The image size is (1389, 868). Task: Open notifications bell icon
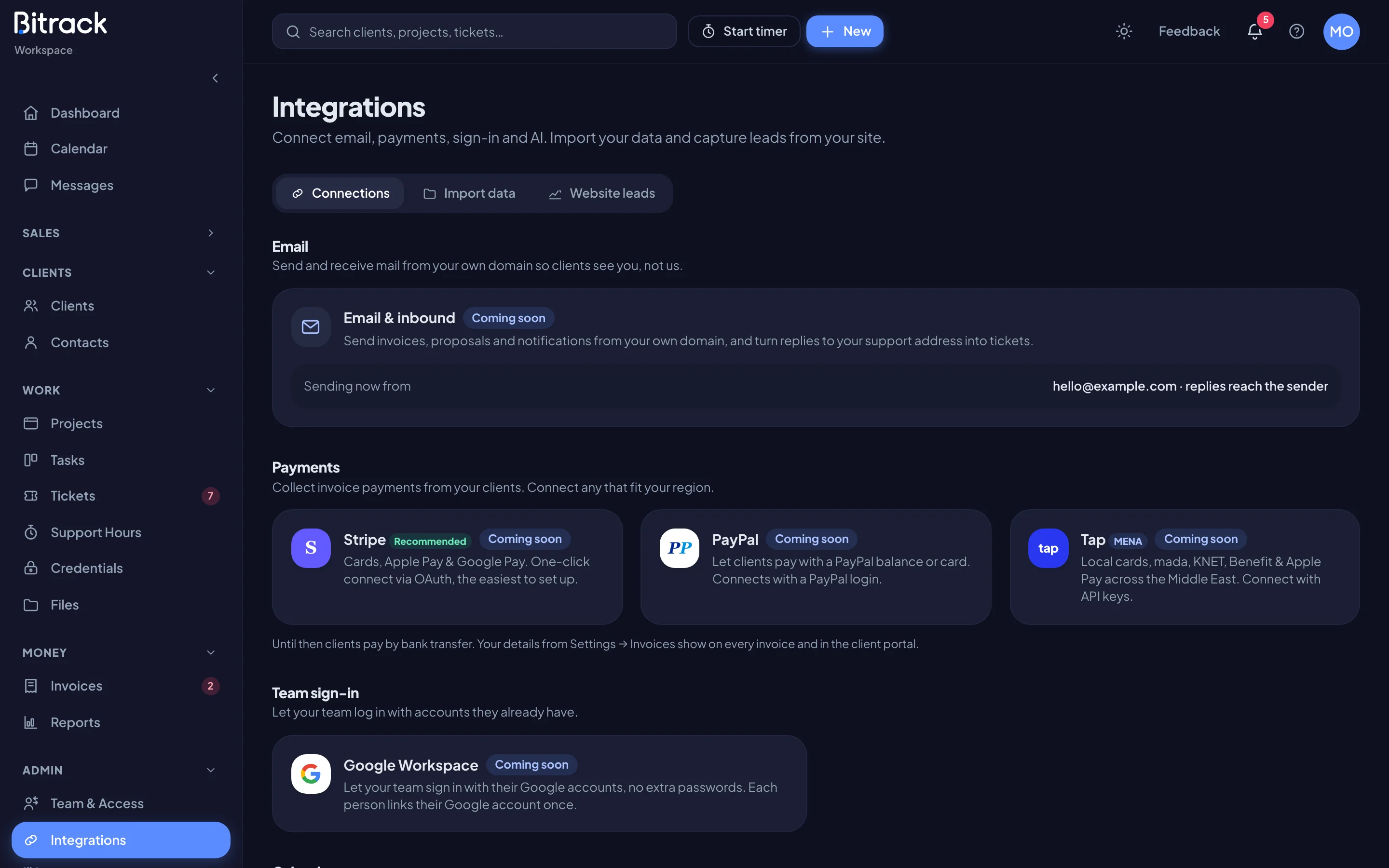pos(1255,31)
